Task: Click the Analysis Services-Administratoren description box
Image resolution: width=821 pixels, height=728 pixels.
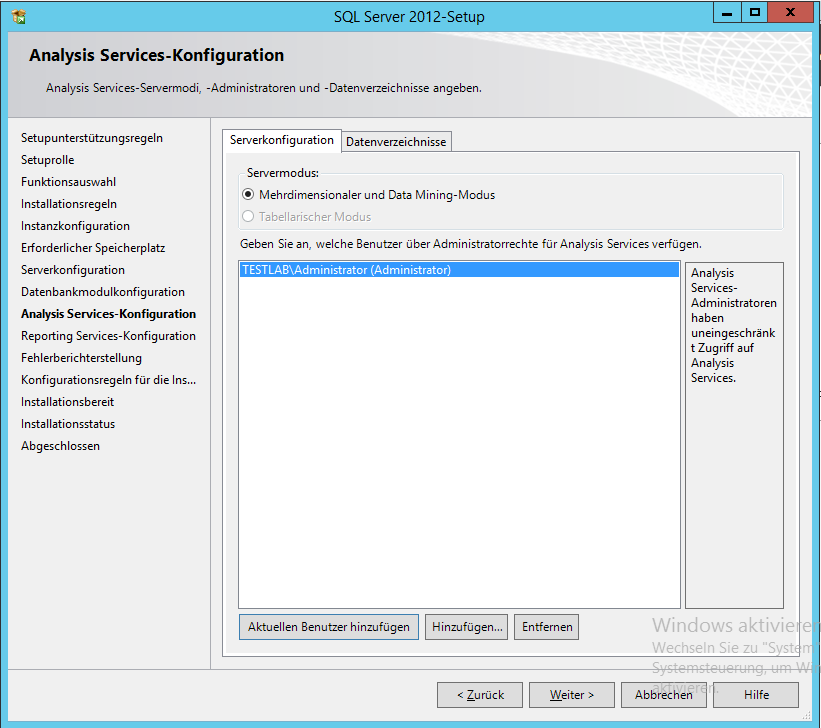Action: [734, 435]
